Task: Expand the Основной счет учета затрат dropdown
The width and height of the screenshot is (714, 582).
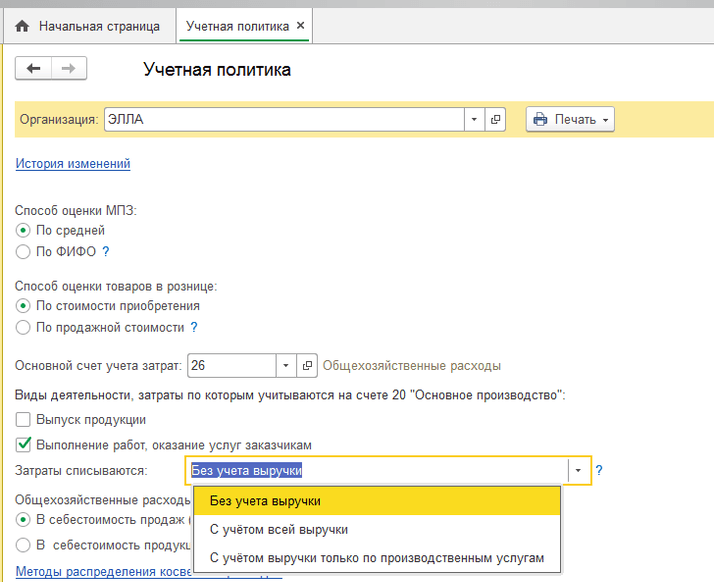Action: [286, 365]
